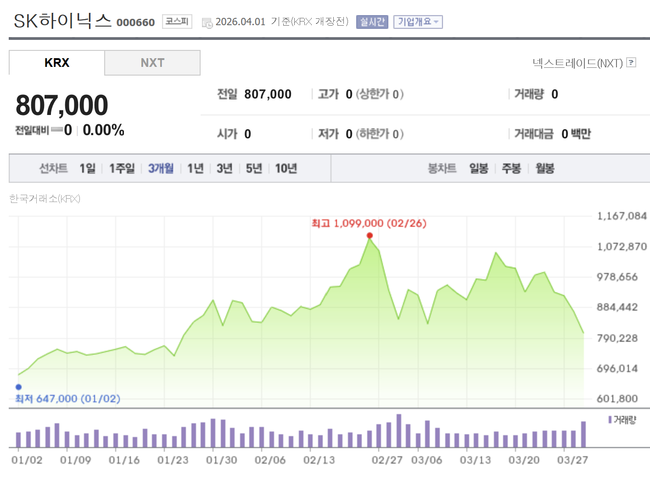The width and height of the screenshot is (650, 481).
Task: Display the 월봉 monthly candle chart
Action: pyautogui.click(x=544, y=168)
